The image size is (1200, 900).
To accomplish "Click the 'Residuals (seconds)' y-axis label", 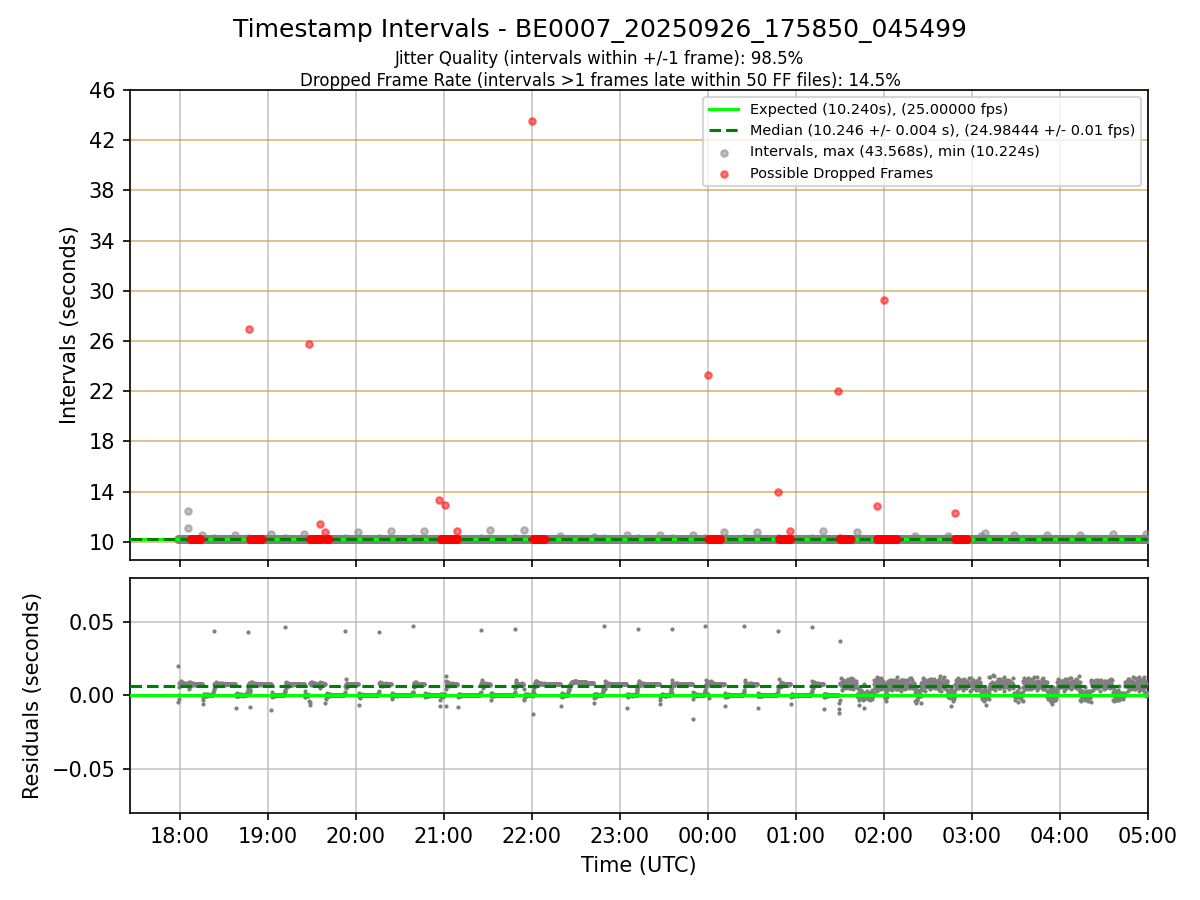I will coord(32,696).
